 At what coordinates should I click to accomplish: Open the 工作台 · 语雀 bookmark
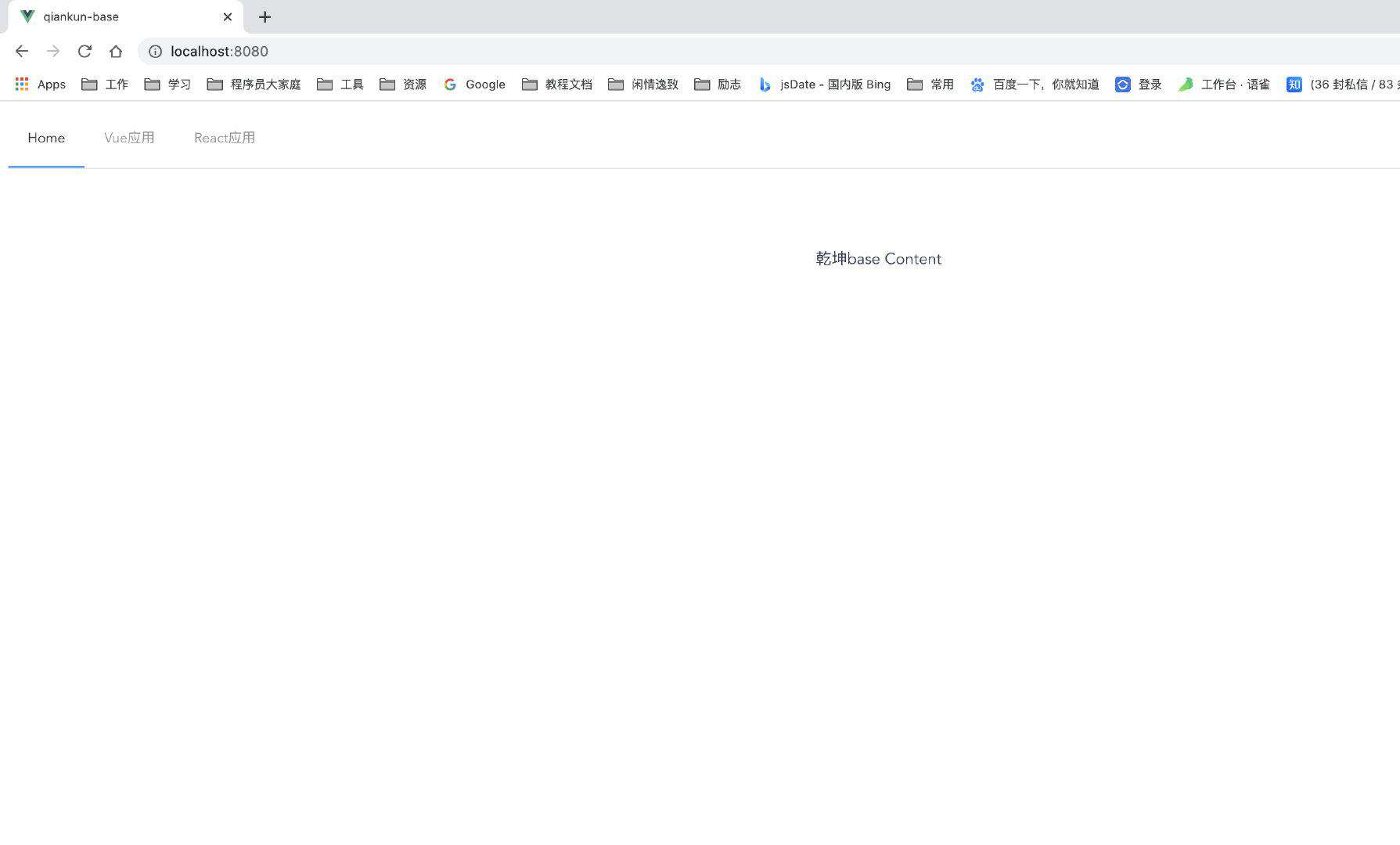tap(1224, 84)
